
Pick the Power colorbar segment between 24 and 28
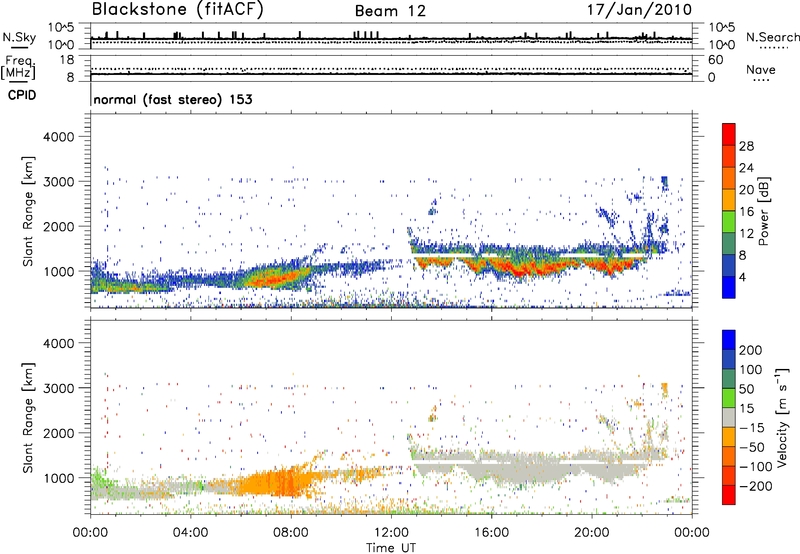pyautogui.click(x=729, y=156)
